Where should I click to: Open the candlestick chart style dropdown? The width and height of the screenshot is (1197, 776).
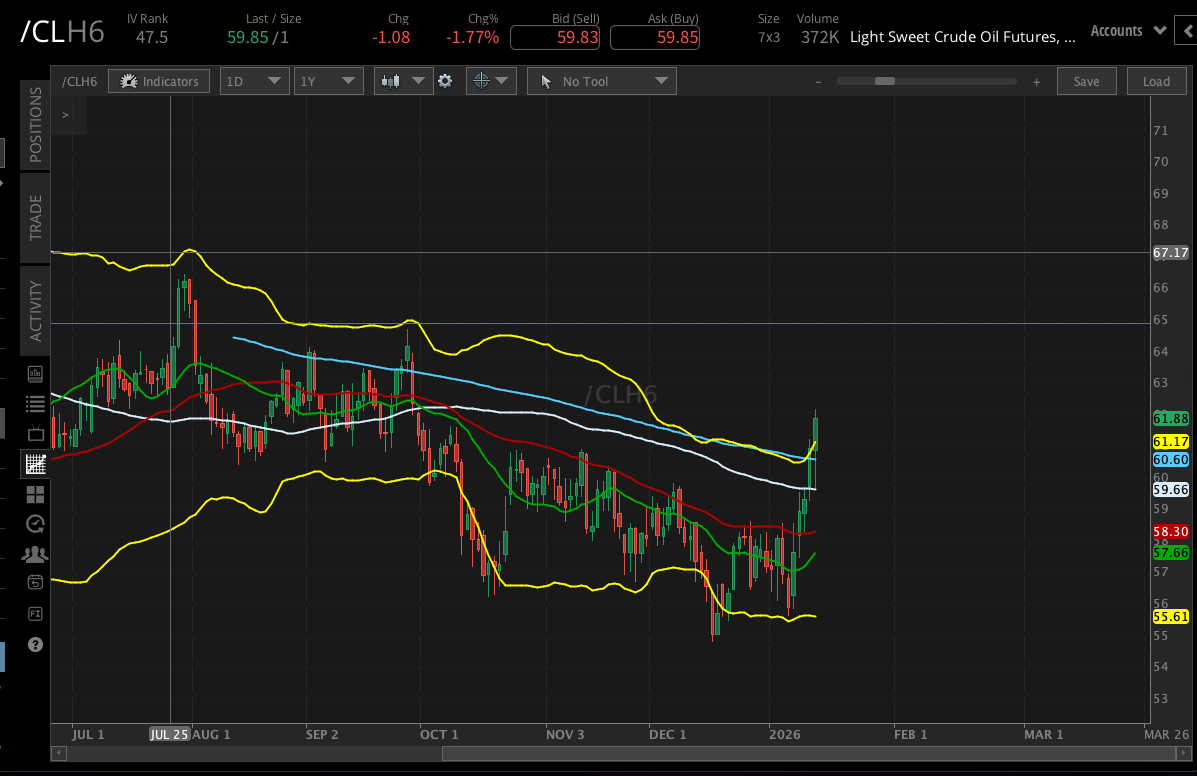click(x=403, y=81)
